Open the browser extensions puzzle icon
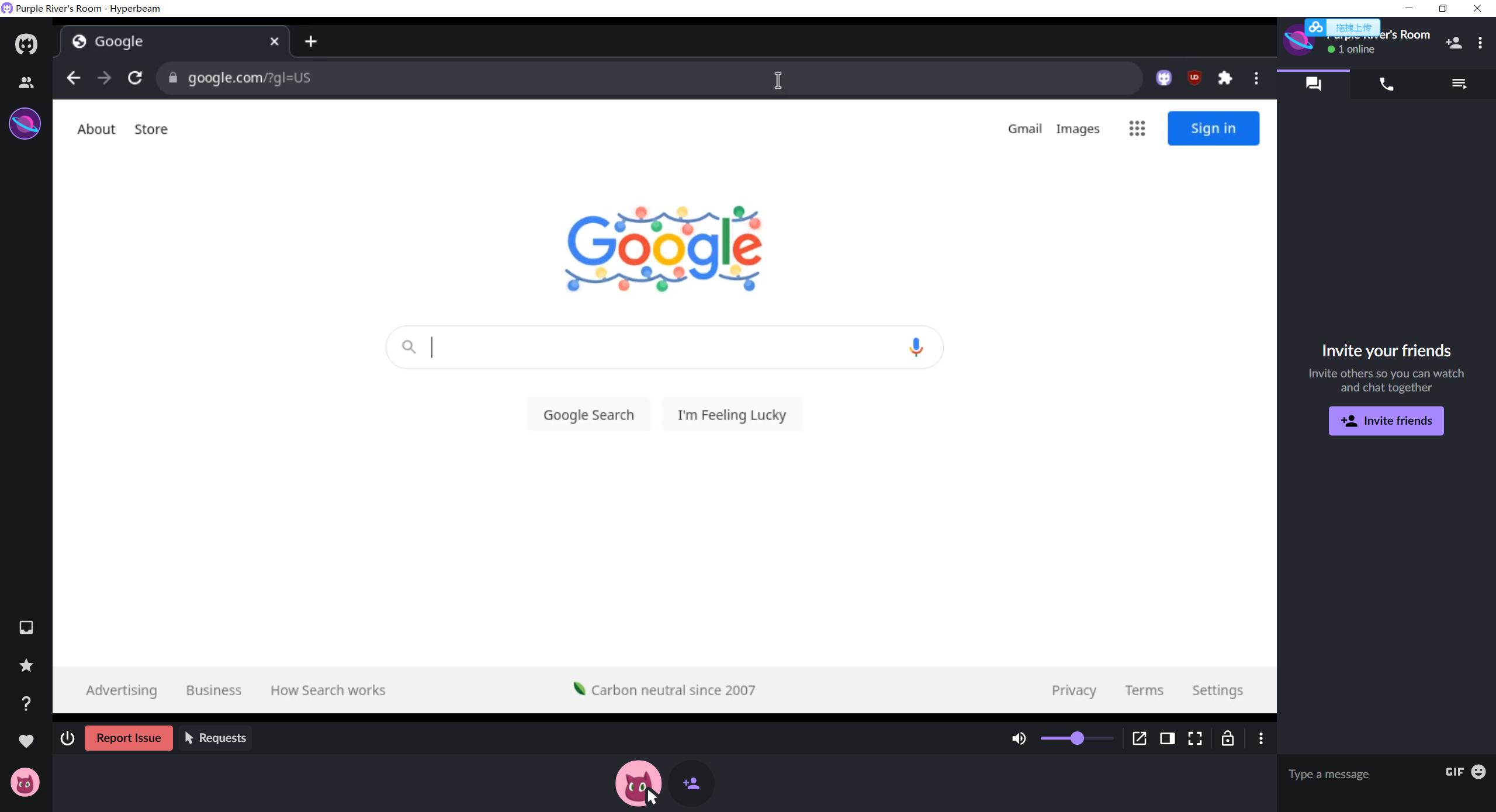 click(x=1225, y=78)
